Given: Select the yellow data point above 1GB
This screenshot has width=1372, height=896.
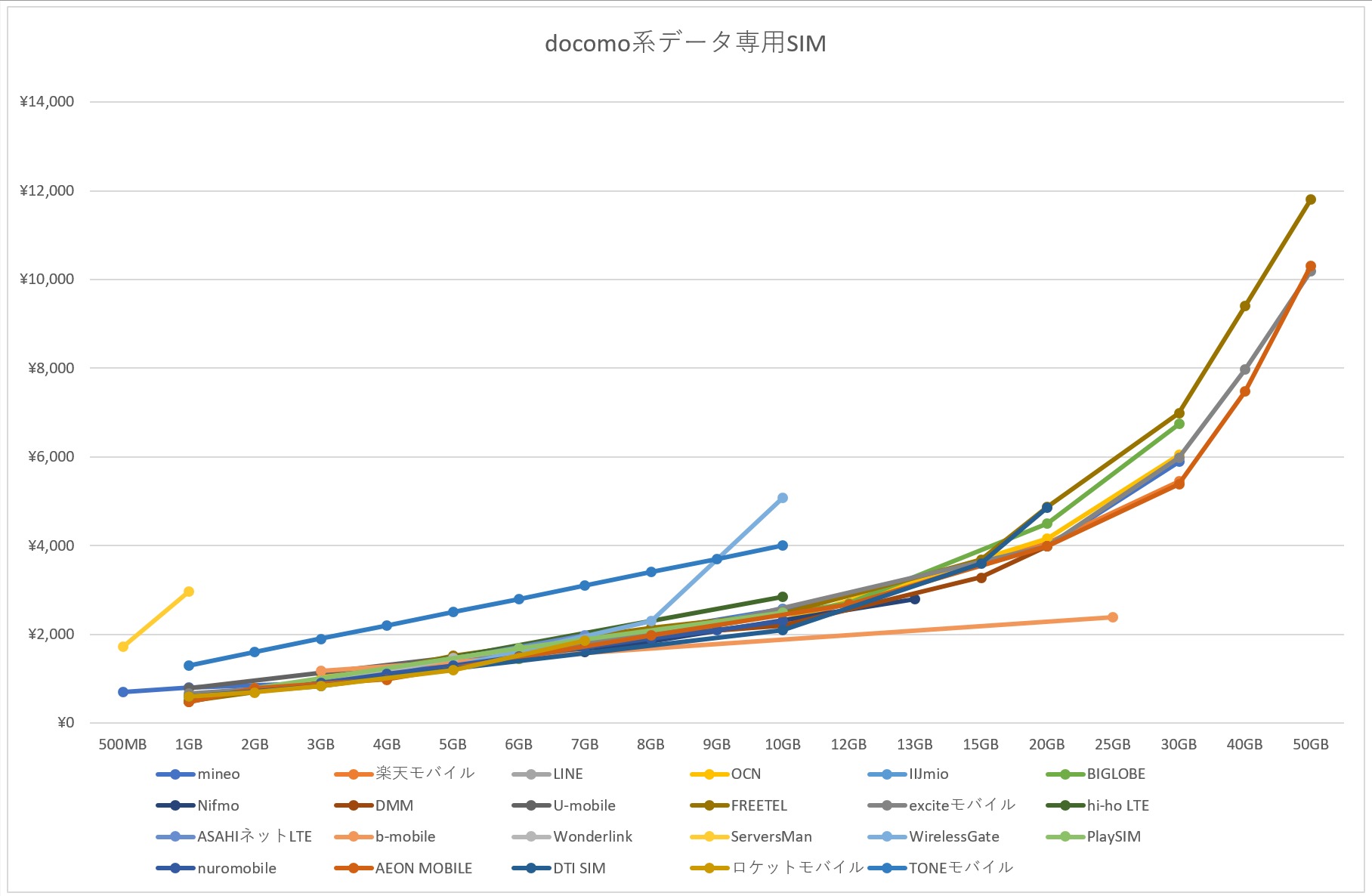Looking at the screenshot, I should click(189, 592).
